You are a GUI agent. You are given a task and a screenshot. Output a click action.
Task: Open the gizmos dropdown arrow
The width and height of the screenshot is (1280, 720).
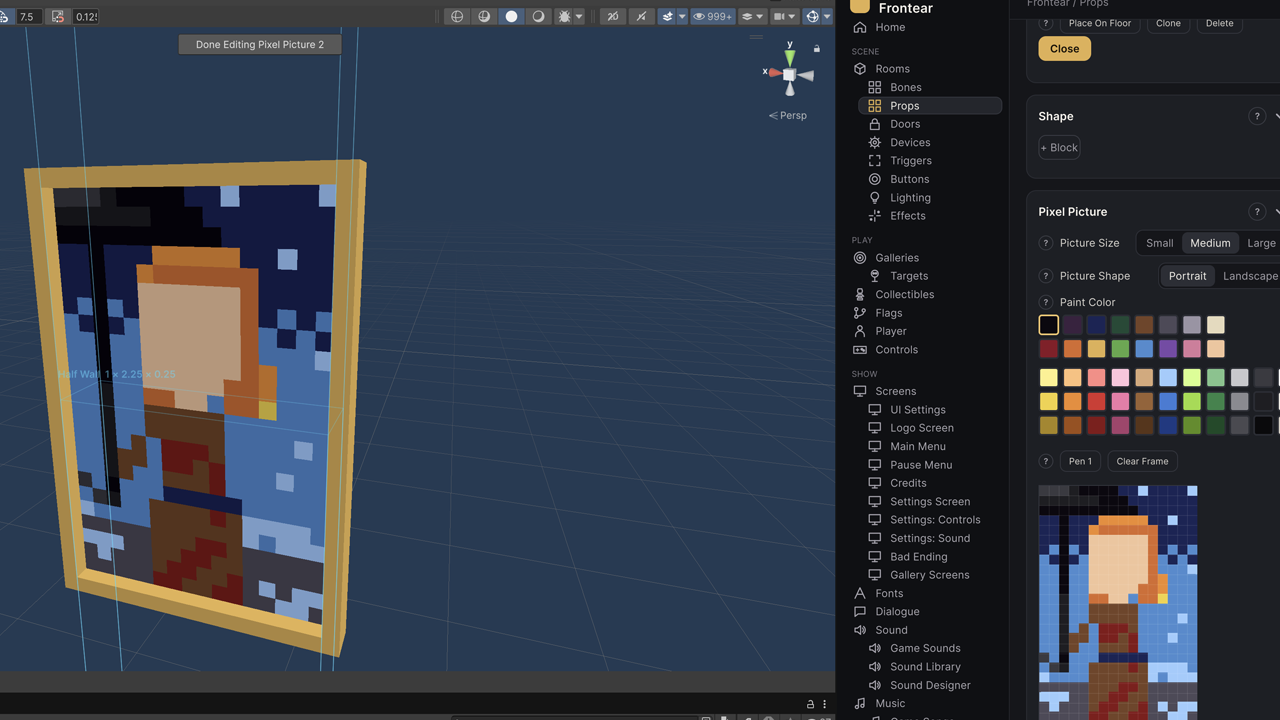click(827, 16)
